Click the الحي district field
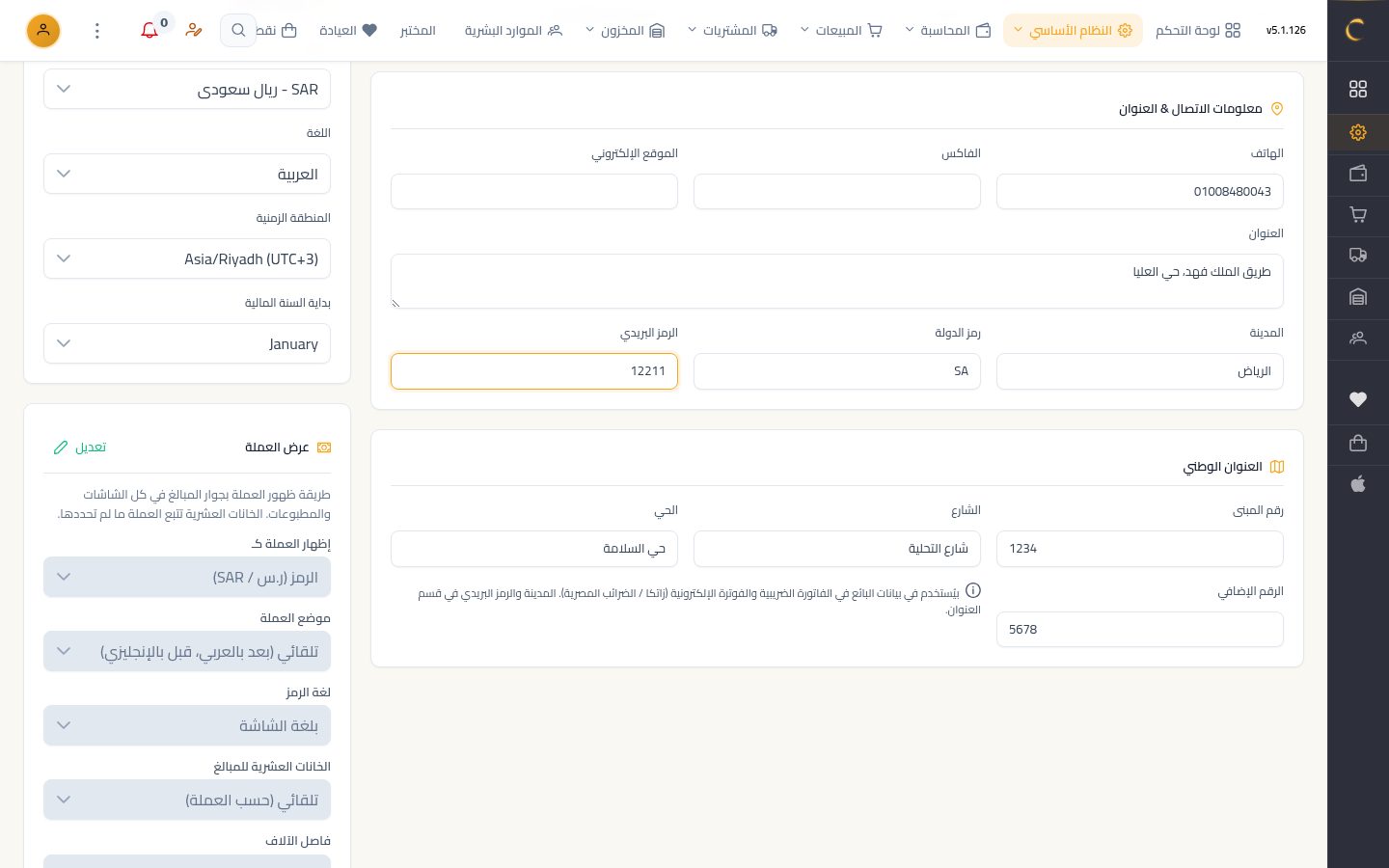Image resolution: width=1389 pixels, height=868 pixels. [x=534, y=549]
